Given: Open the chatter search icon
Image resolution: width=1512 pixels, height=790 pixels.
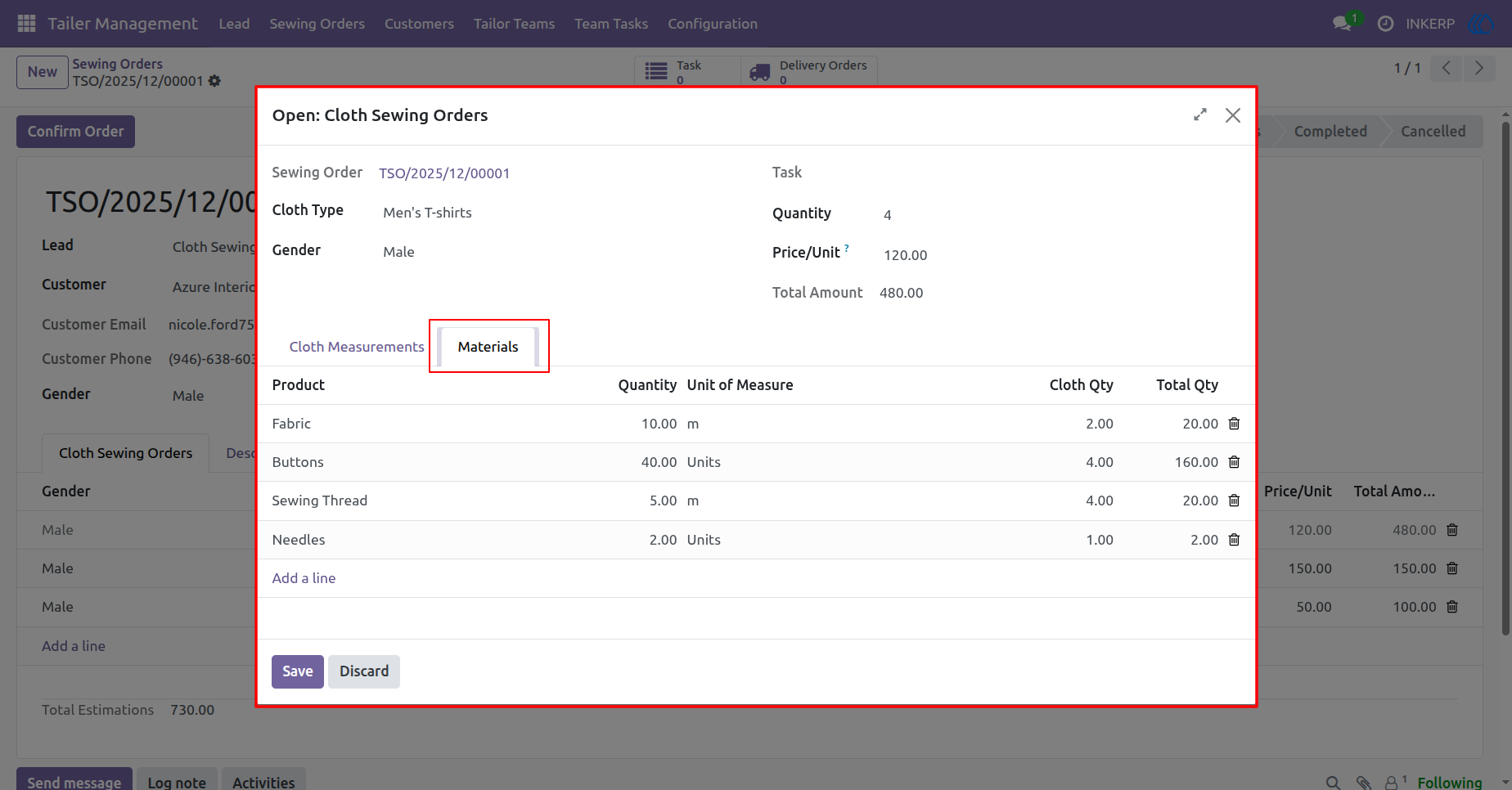Looking at the screenshot, I should pos(1333,783).
